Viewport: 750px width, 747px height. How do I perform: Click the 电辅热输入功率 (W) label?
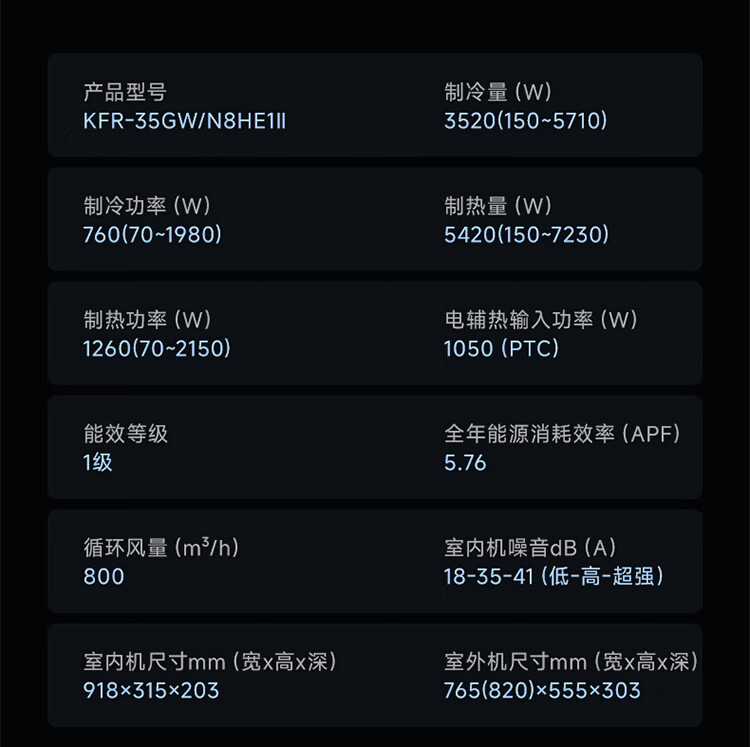coord(541,320)
